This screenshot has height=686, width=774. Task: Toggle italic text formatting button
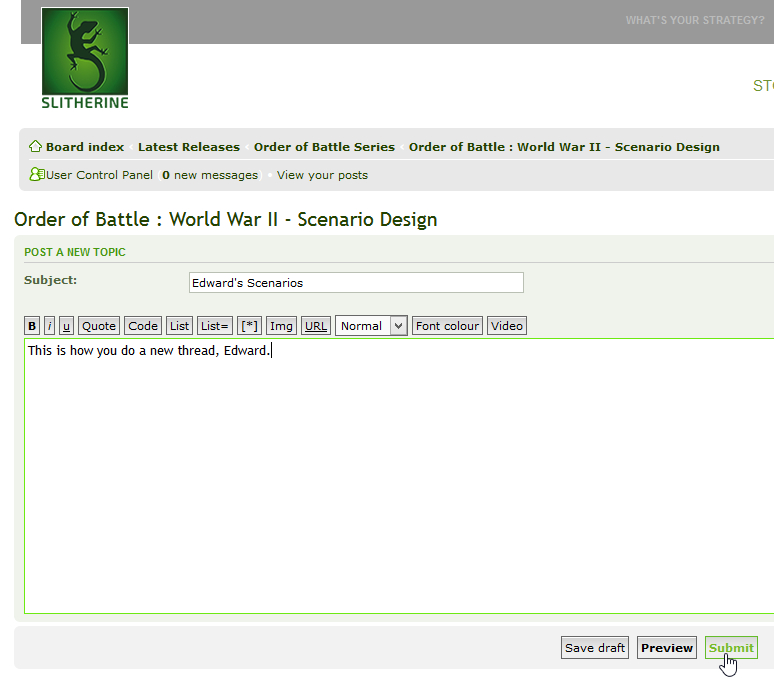pos(49,326)
